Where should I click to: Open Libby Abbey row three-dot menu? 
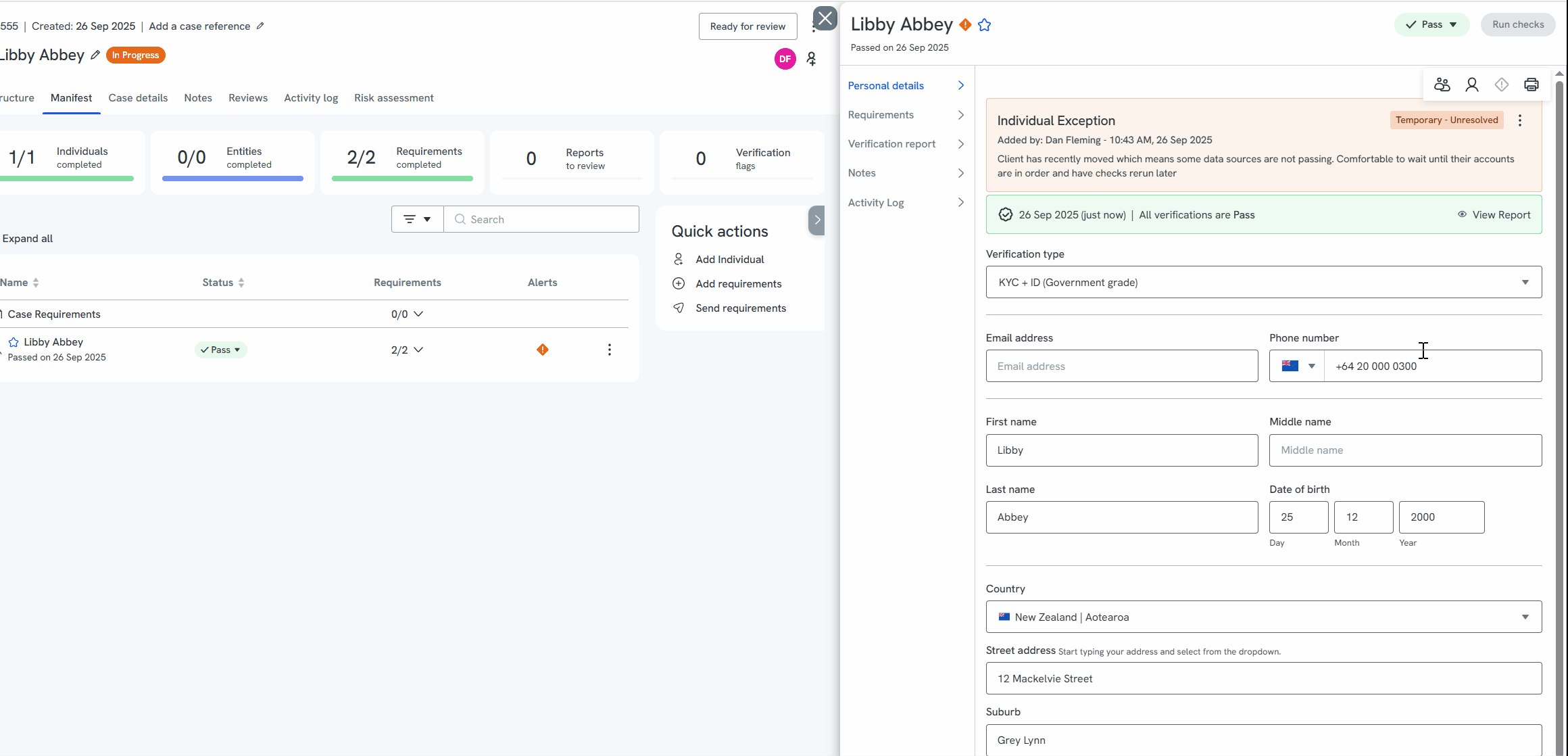(609, 350)
